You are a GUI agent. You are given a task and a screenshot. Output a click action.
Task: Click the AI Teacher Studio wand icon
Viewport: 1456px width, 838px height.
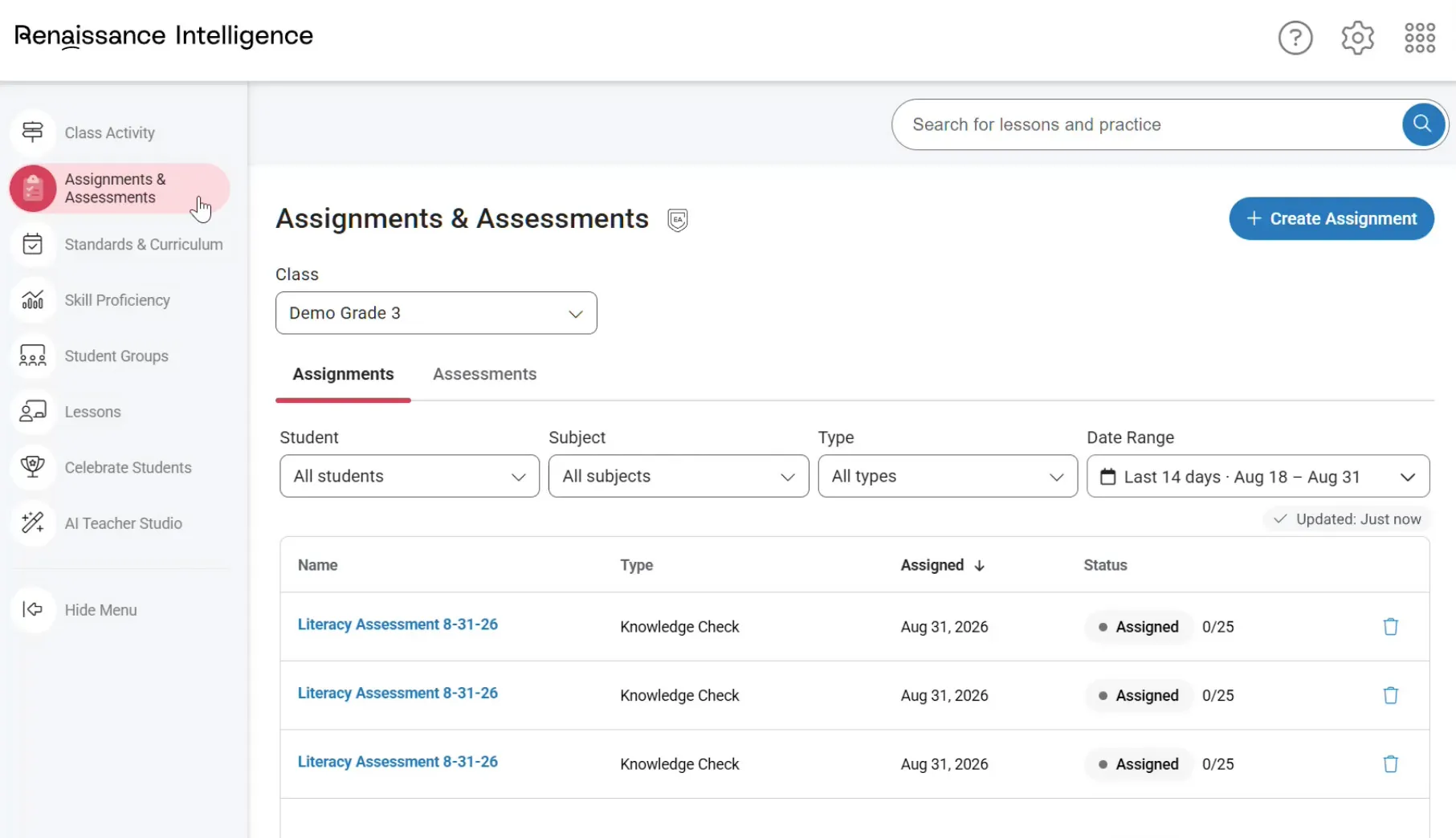[x=33, y=523]
